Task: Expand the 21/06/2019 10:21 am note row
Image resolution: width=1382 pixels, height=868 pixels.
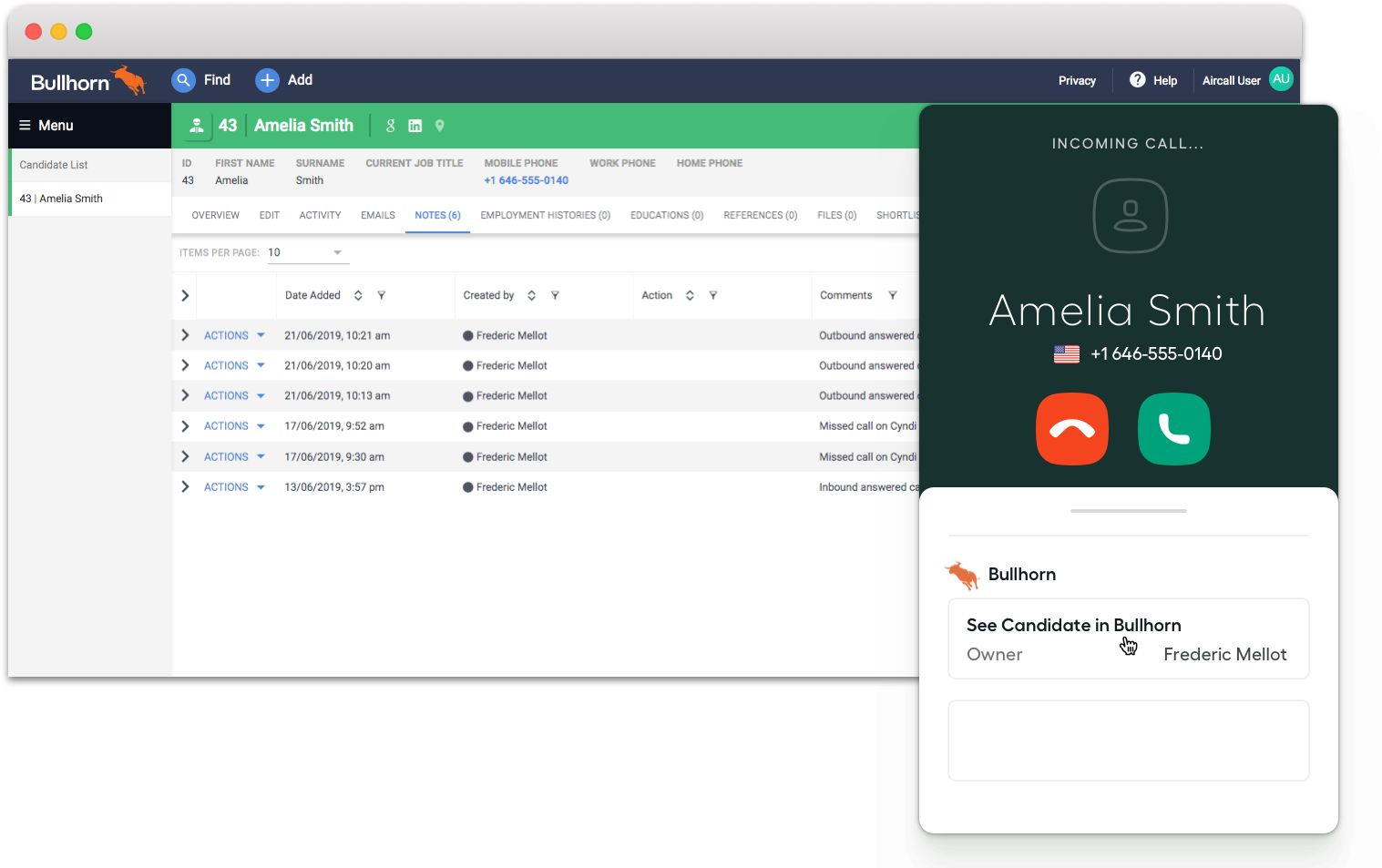Action: click(185, 335)
